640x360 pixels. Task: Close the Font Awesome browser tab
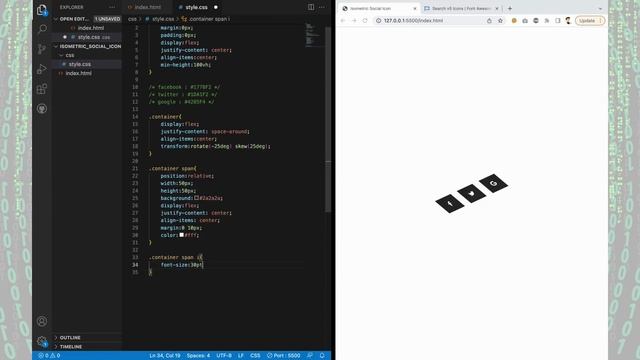(497, 8)
